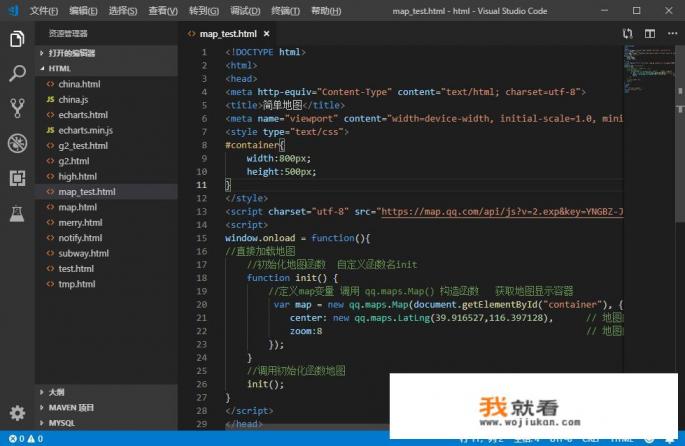Open the 文件(F) menu

pos(43,10)
